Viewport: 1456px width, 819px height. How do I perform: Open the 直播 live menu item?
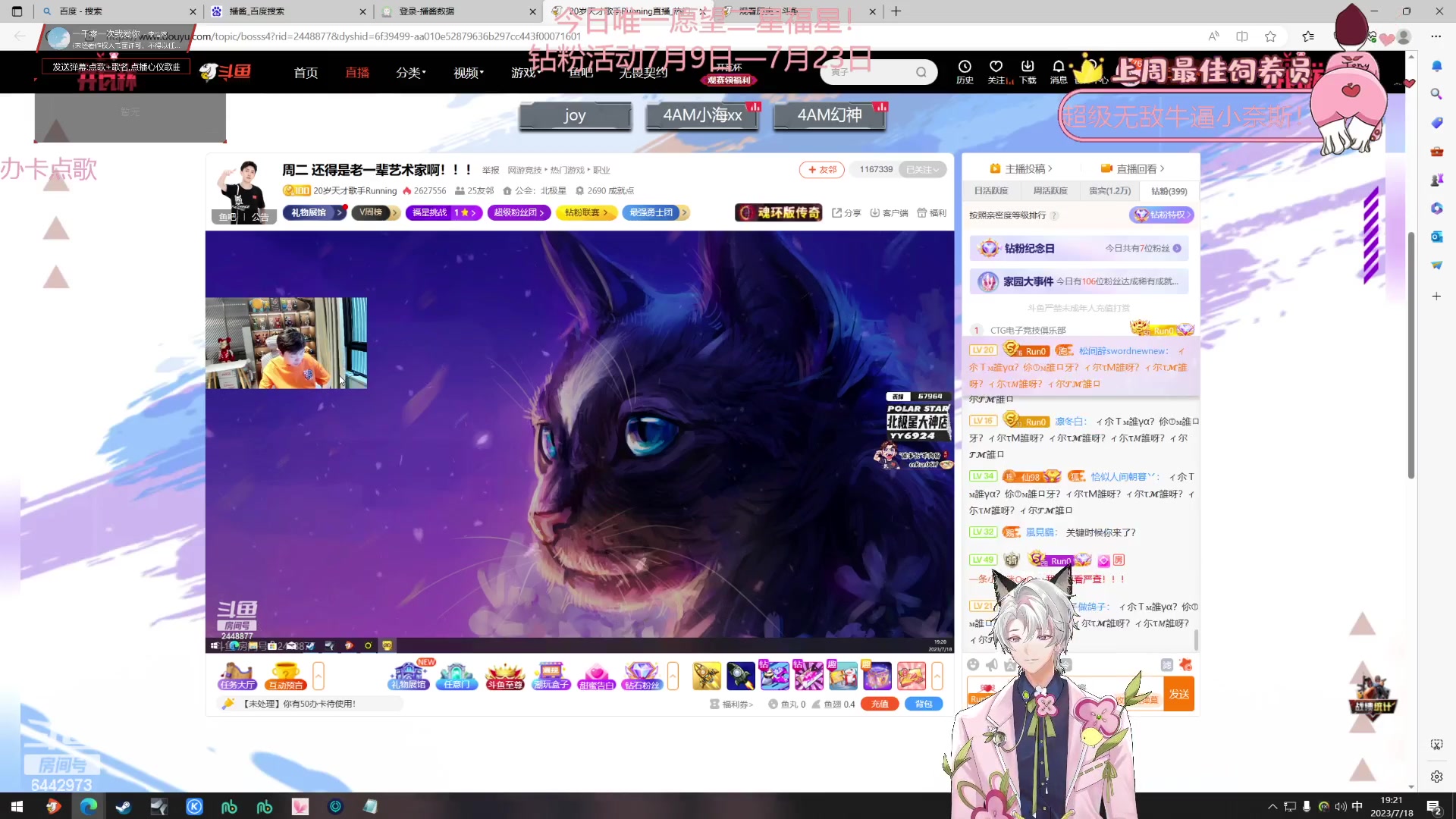coord(357,73)
